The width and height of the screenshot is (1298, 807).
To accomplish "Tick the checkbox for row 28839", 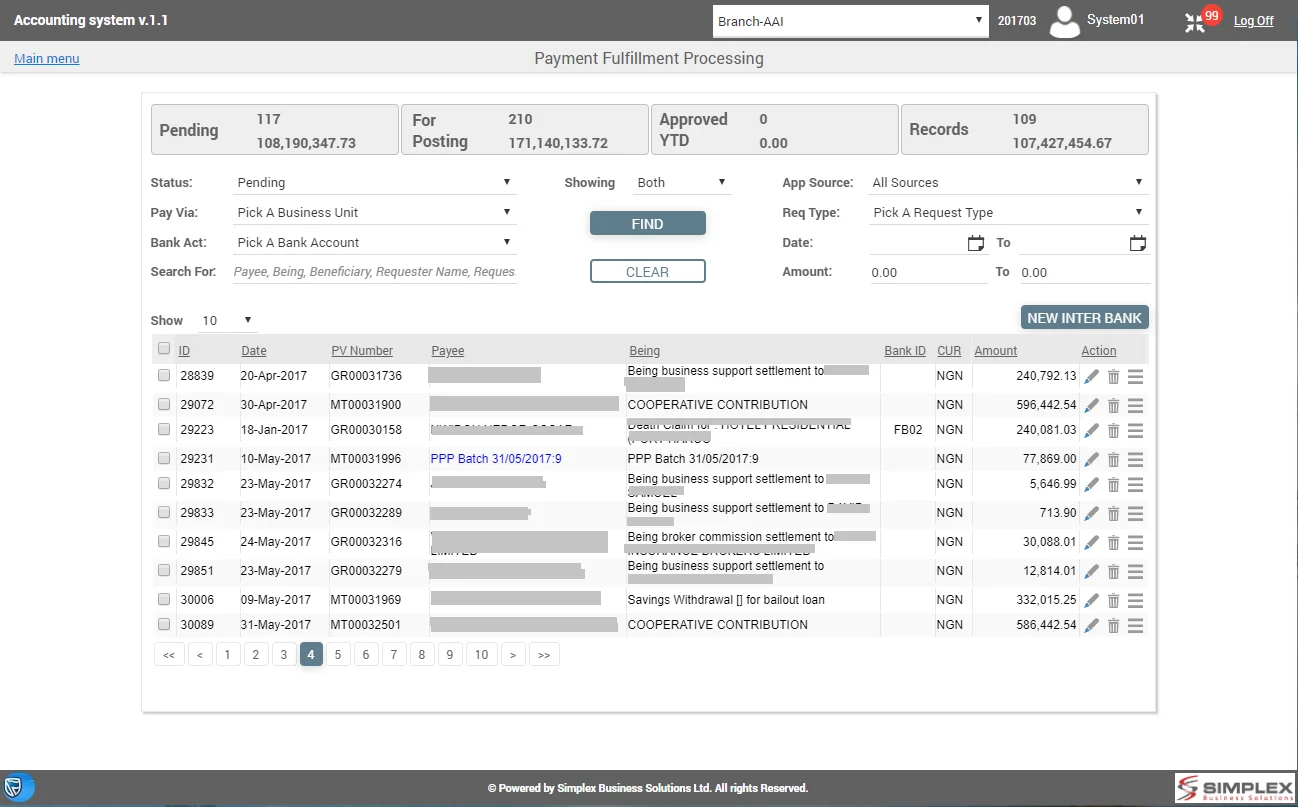I will (x=164, y=376).
